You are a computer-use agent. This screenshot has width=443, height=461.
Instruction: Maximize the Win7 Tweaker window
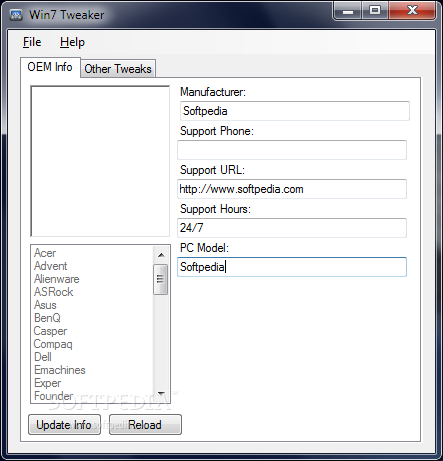[x=375, y=11]
